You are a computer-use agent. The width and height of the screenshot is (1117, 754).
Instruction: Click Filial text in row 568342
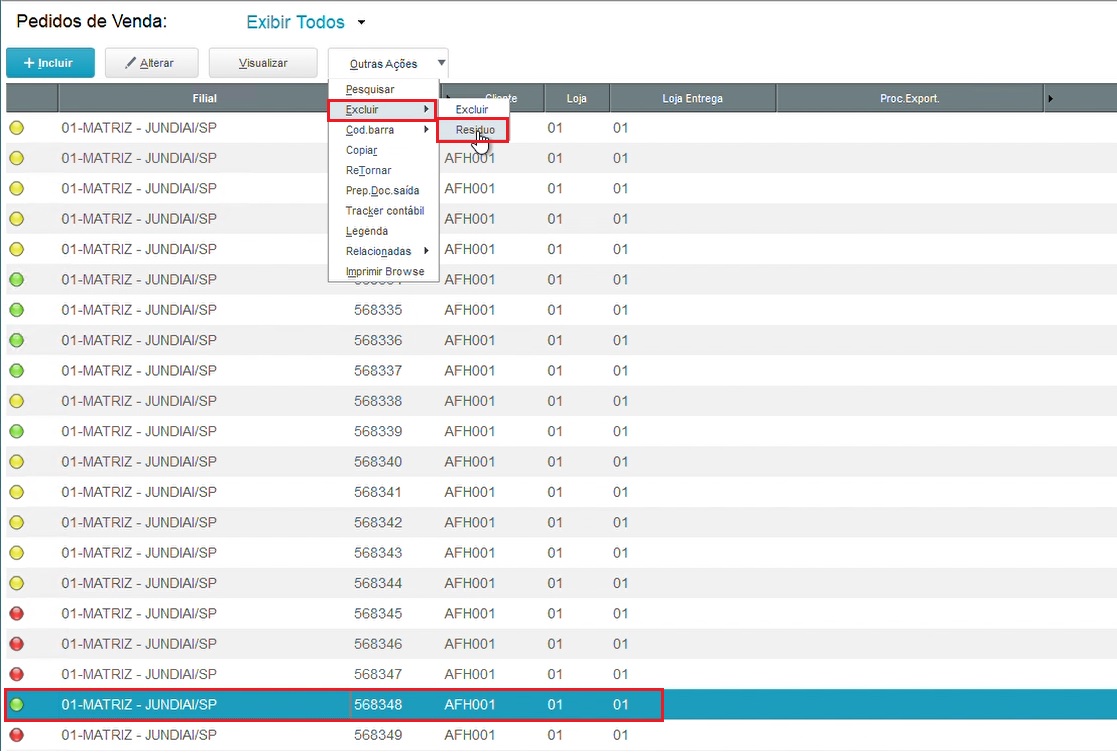(139, 522)
